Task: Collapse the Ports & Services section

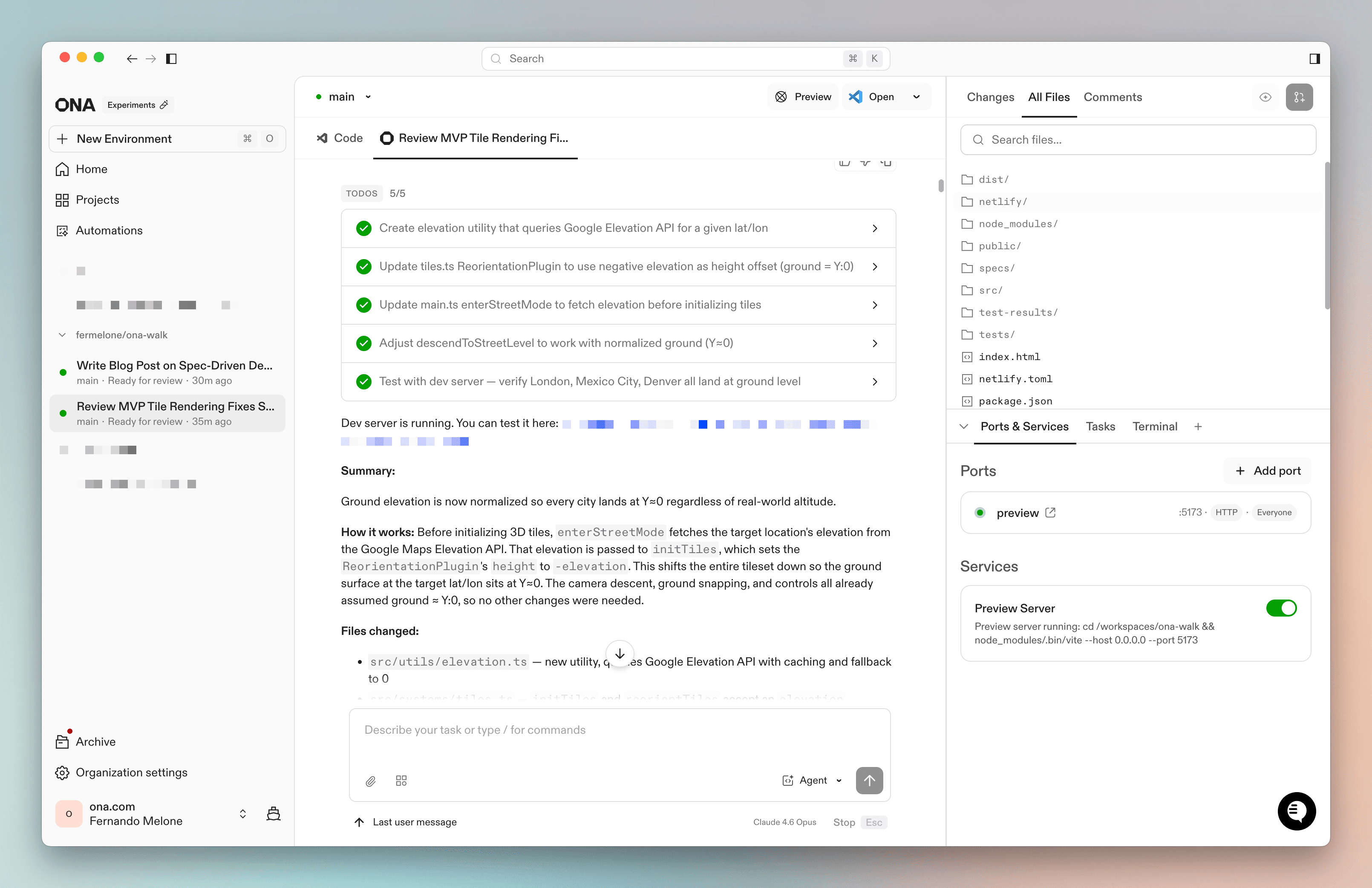Action: tap(963, 426)
